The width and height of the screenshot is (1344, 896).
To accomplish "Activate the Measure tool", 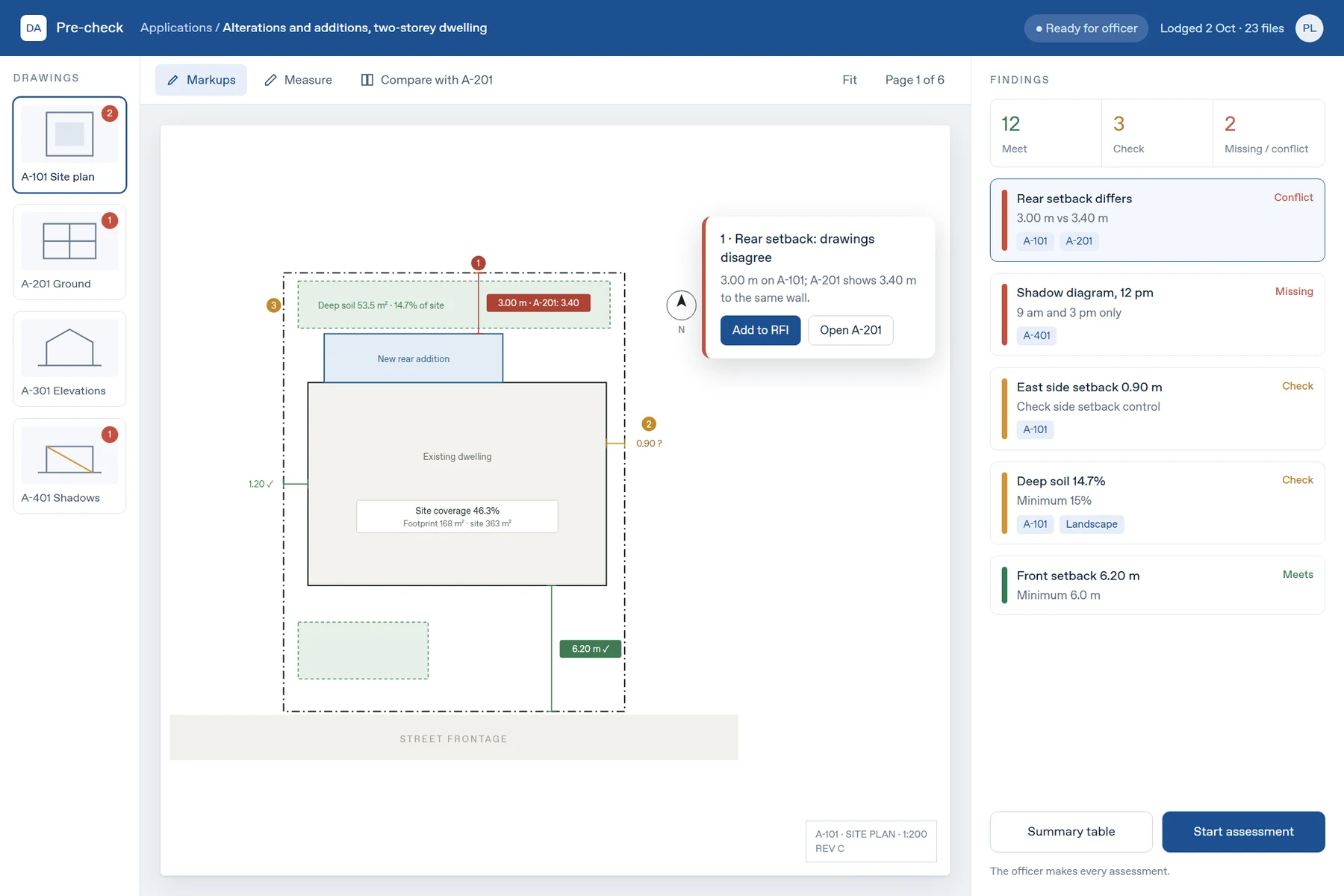I will point(298,80).
